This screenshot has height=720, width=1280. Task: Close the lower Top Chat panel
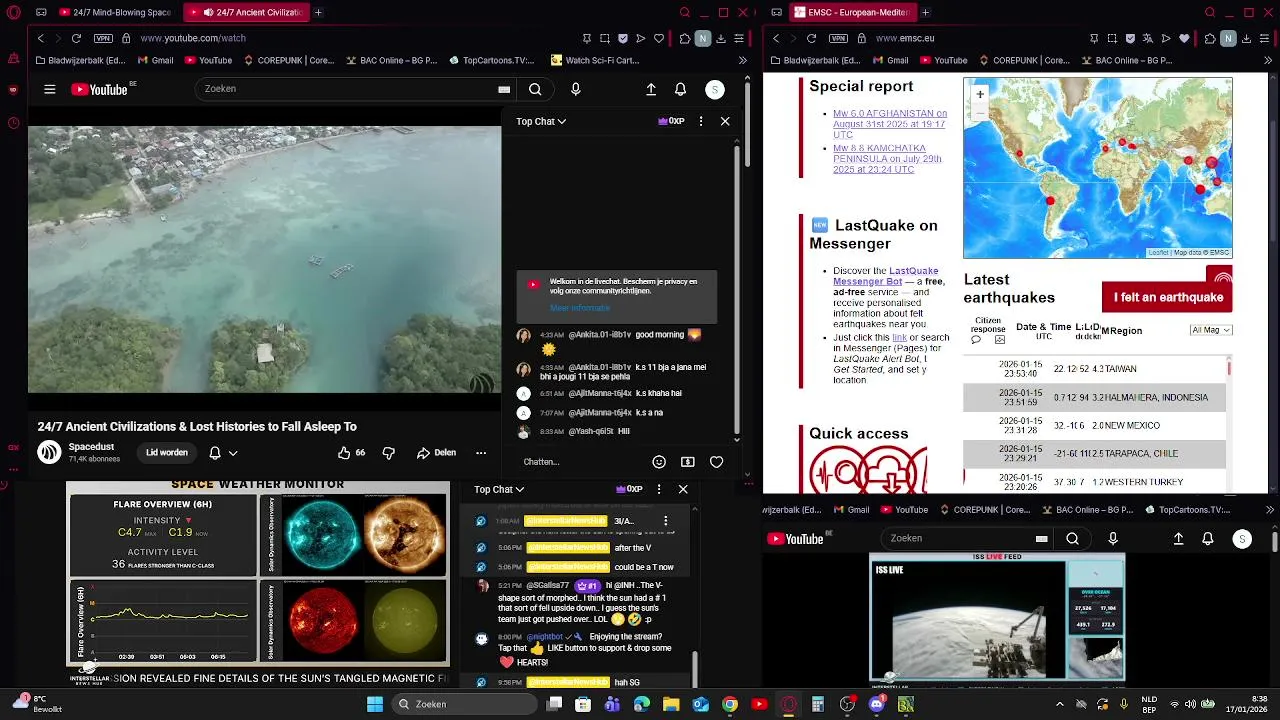tap(683, 489)
